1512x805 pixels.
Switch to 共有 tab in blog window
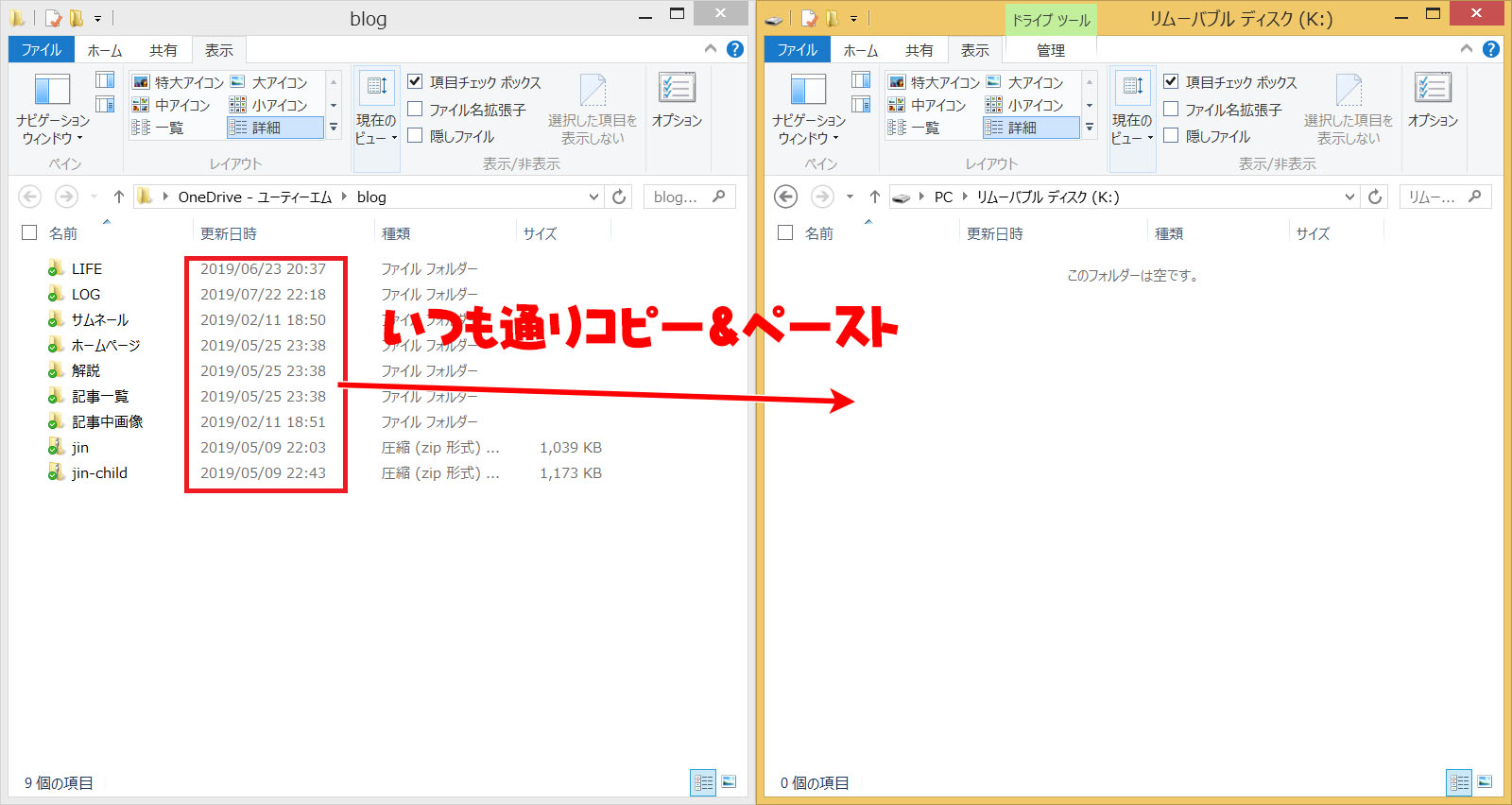tap(163, 50)
